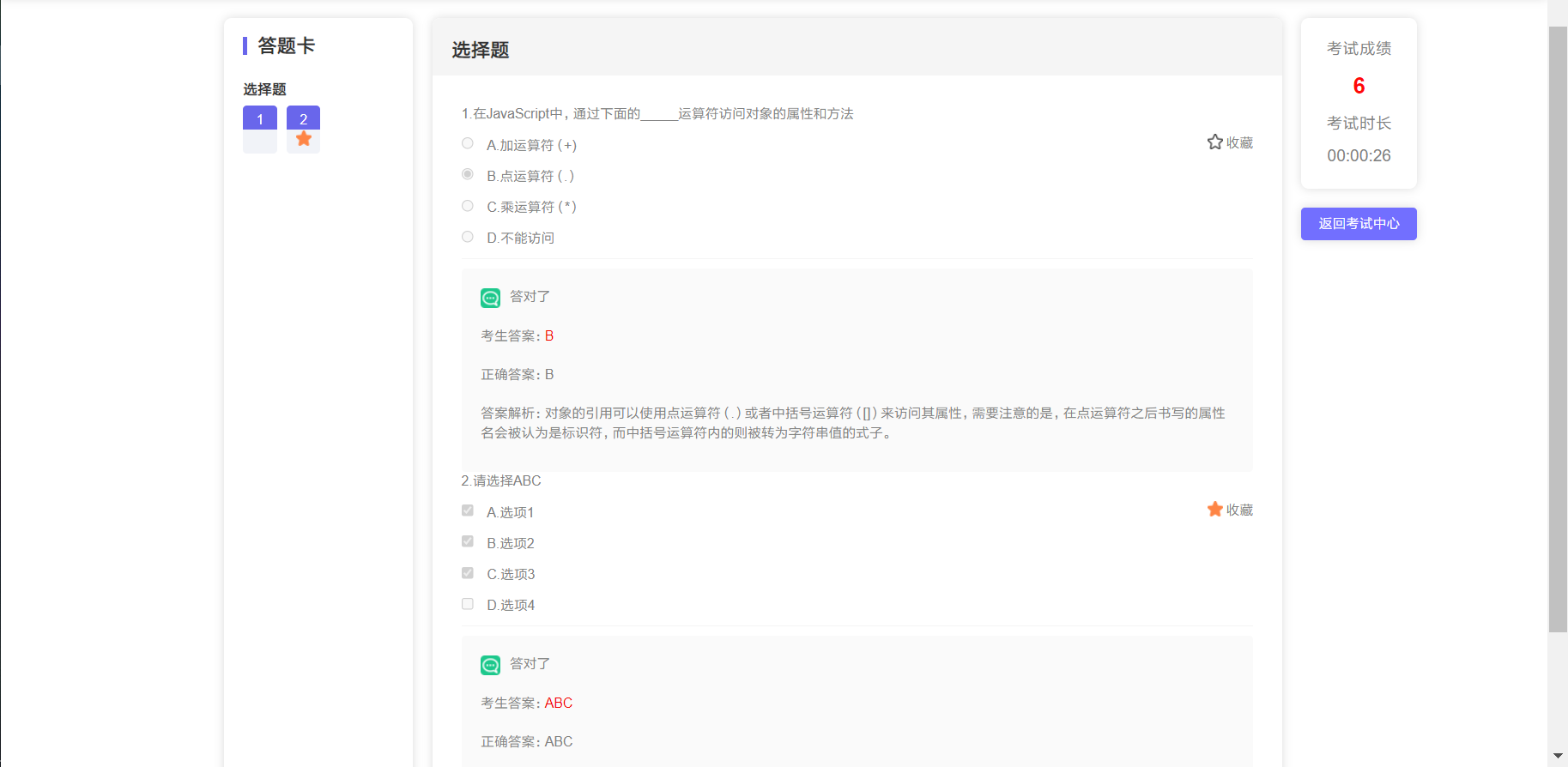
Task: Check the box for D.选项4
Action: pos(468,604)
